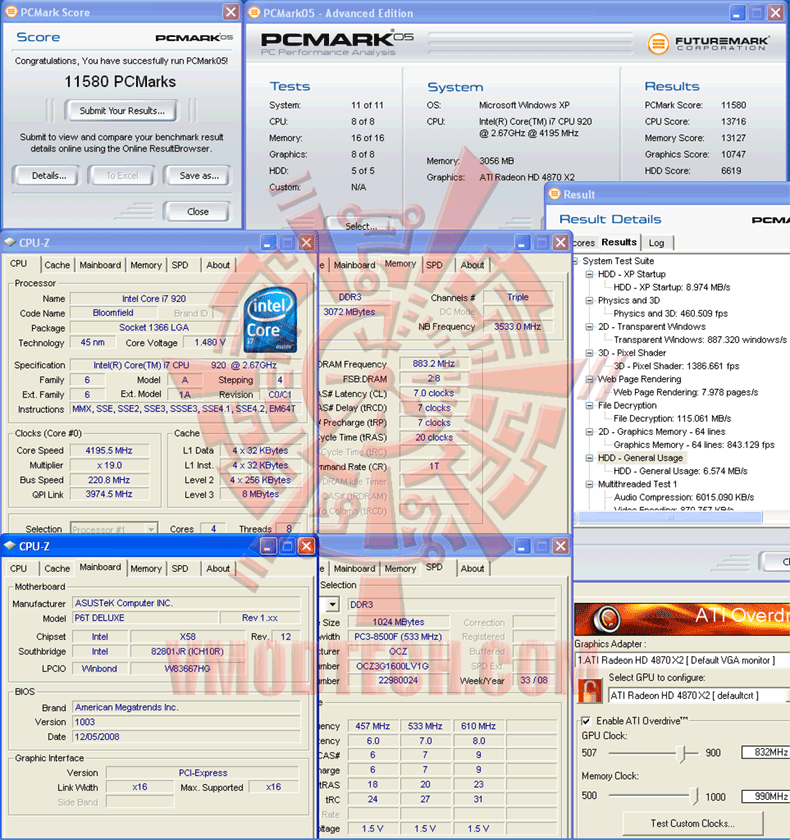Collapse the File Decryption node
Image resolution: width=790 pixels, height=840 pixels.
pos(589,406)
